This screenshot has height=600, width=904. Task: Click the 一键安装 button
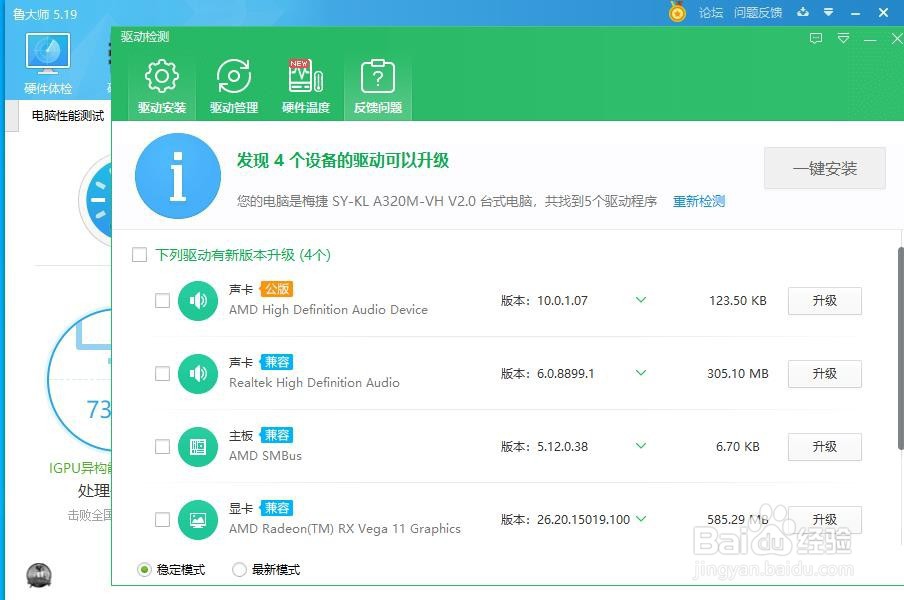coord(824,168)
